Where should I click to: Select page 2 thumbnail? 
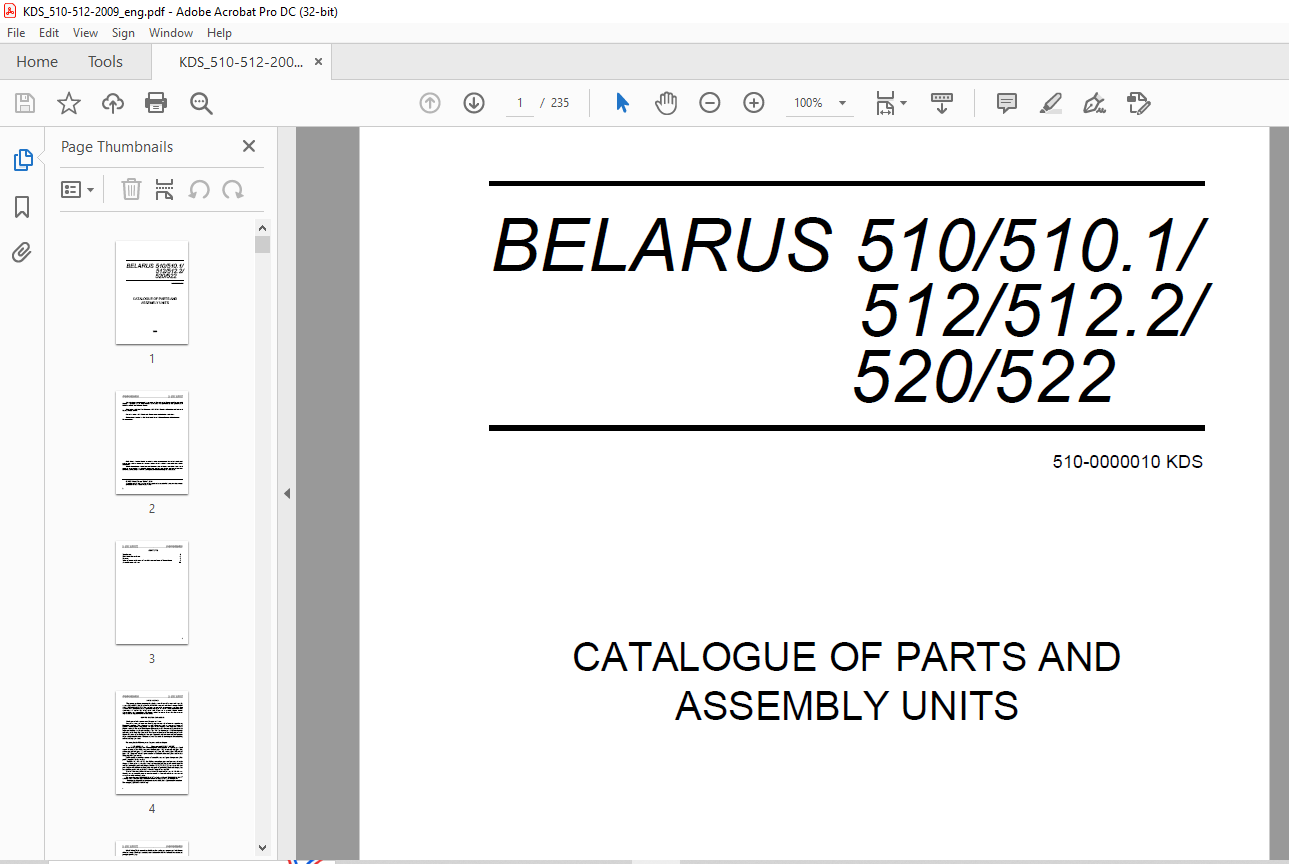pos(152,443)
